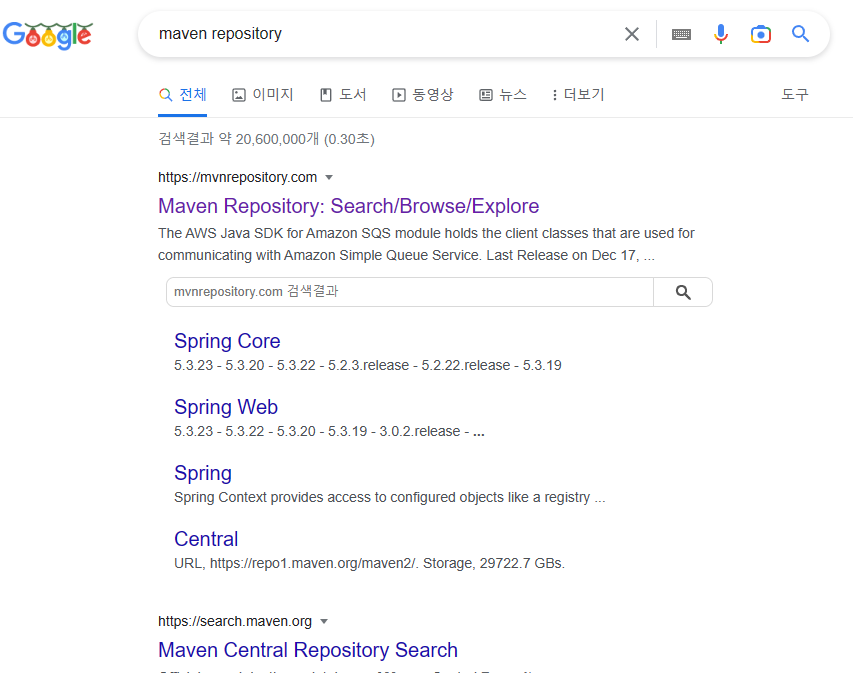Screen dimensions: 853x673
Task: Open the Spring sitelink
Action: [203, 473]
